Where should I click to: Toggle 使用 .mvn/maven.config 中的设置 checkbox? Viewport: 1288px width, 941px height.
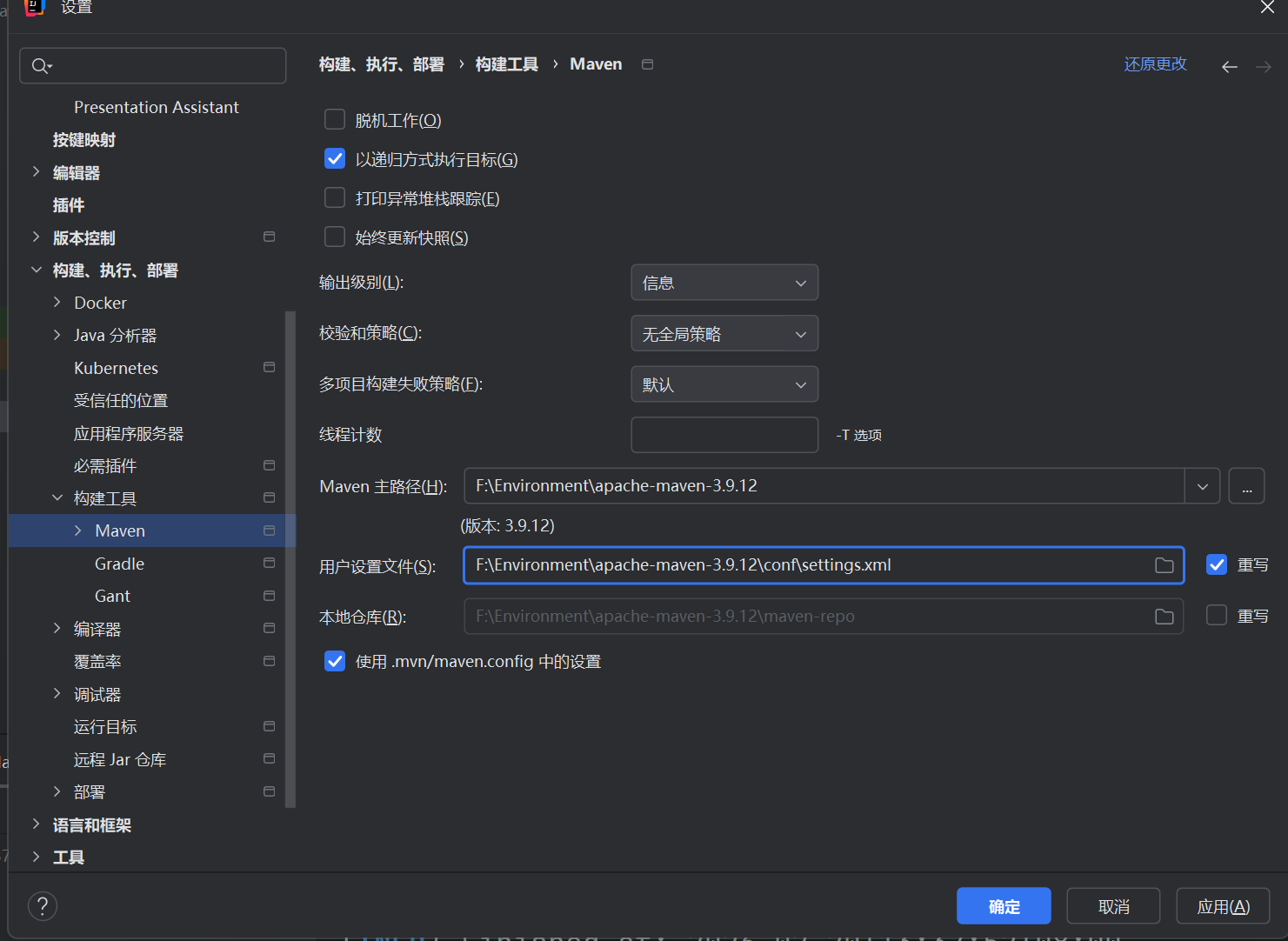335,661
